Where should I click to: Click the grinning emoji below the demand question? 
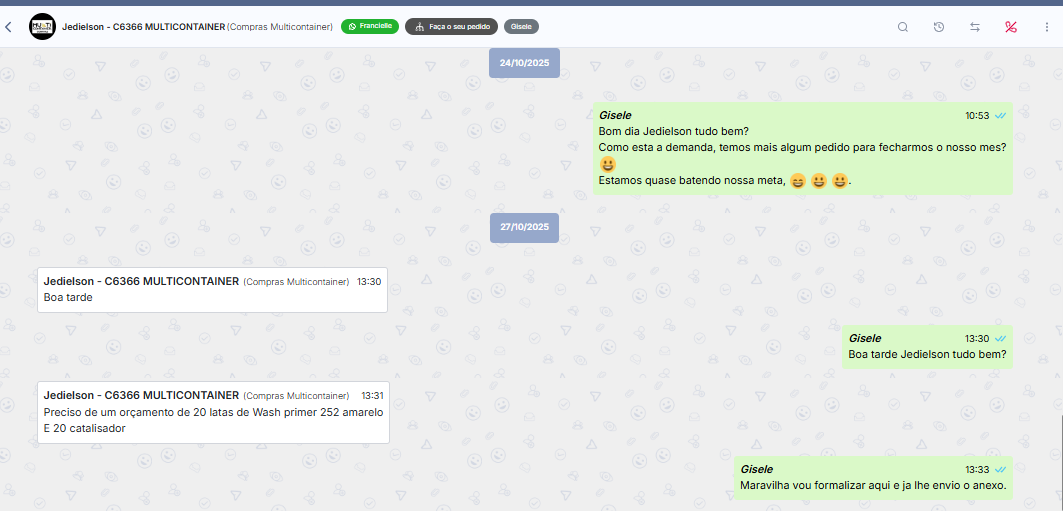click(x=608, y=163)
